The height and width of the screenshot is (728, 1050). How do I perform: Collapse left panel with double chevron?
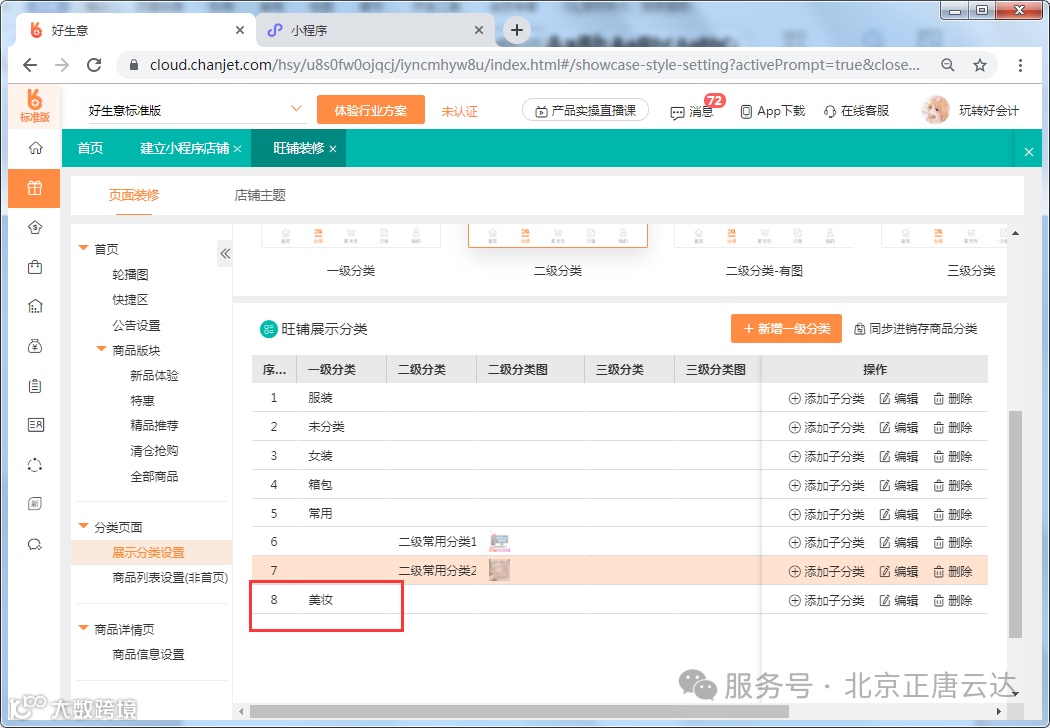pos(225,253)
